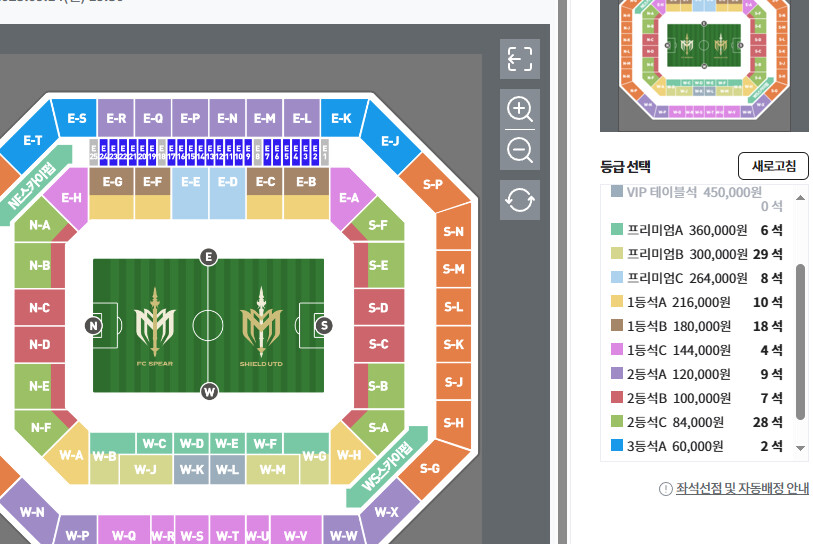The width and height of the screenshot is (813, 544).
Task: Click the info icon beside 좌석선점 안내
Action: point(665,489)
